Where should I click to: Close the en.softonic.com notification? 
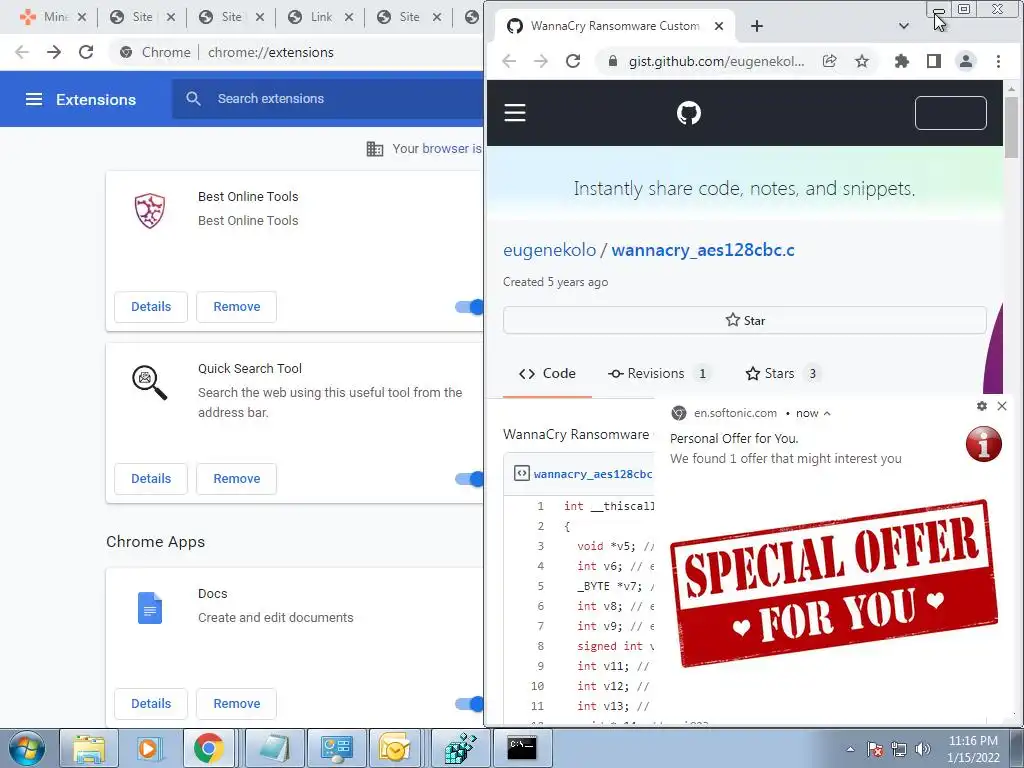point(1002,406)
